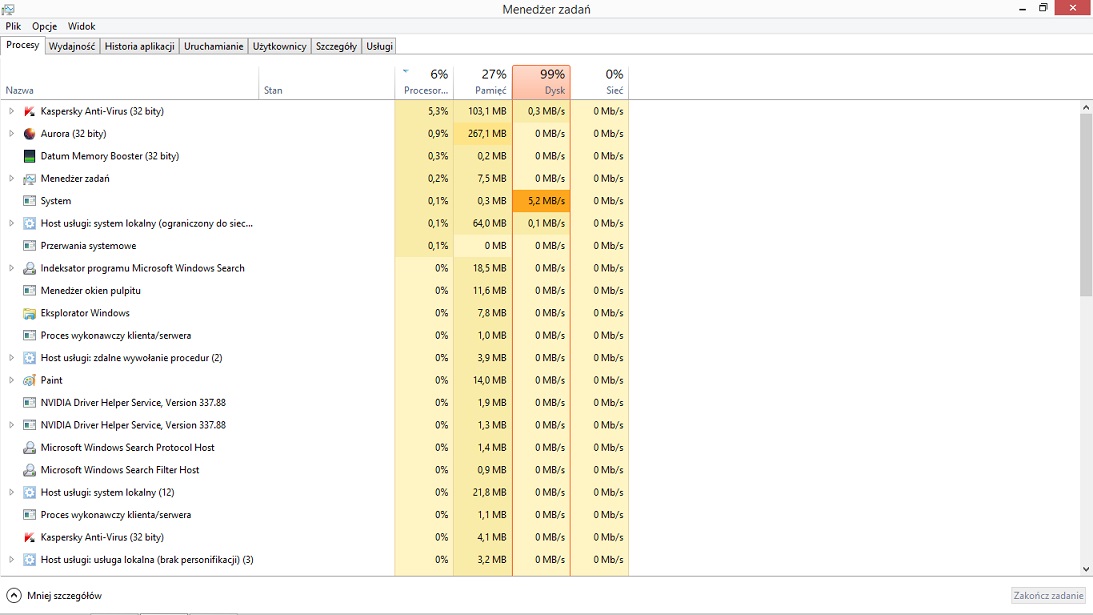Expand the Indeksator programu Microsoft Windows Search row
Viewport: 1093px width, 615px height.
click(x=11, y=268)
